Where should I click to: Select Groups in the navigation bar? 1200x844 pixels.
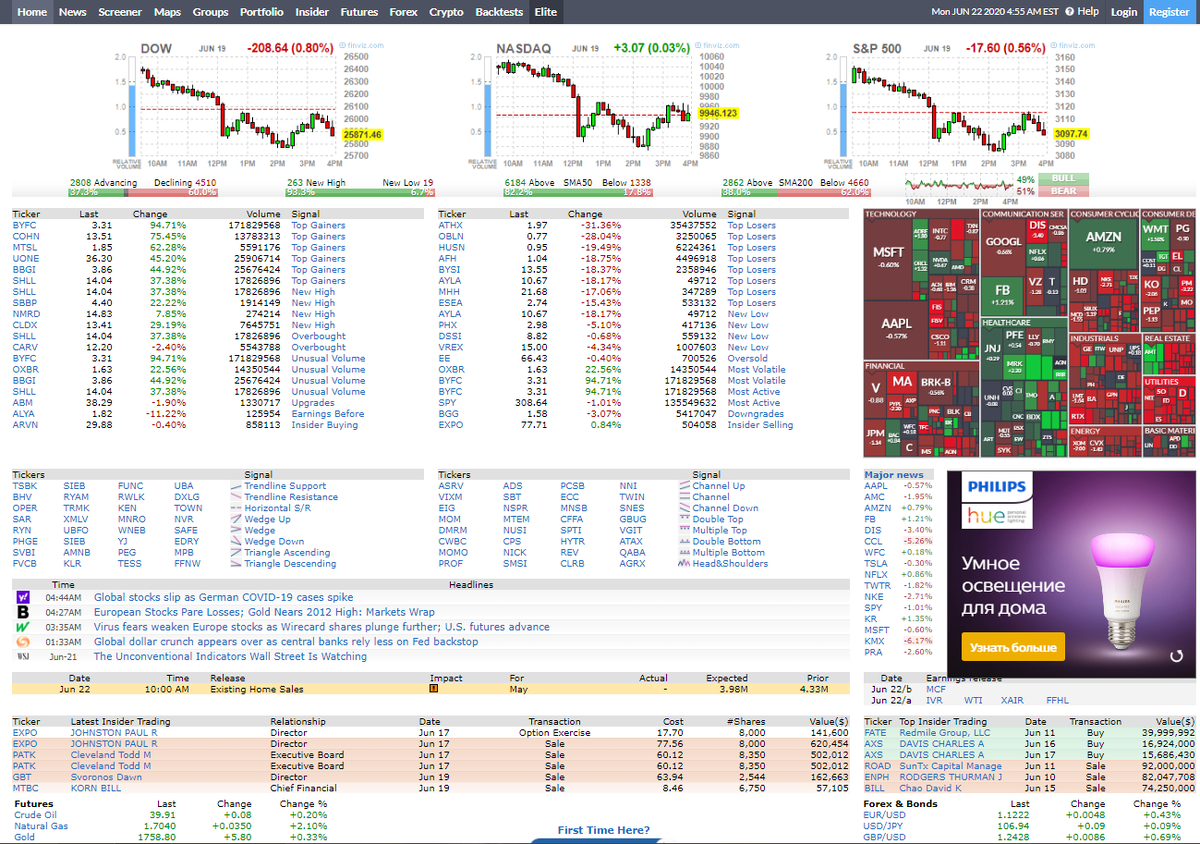(210, 12)
